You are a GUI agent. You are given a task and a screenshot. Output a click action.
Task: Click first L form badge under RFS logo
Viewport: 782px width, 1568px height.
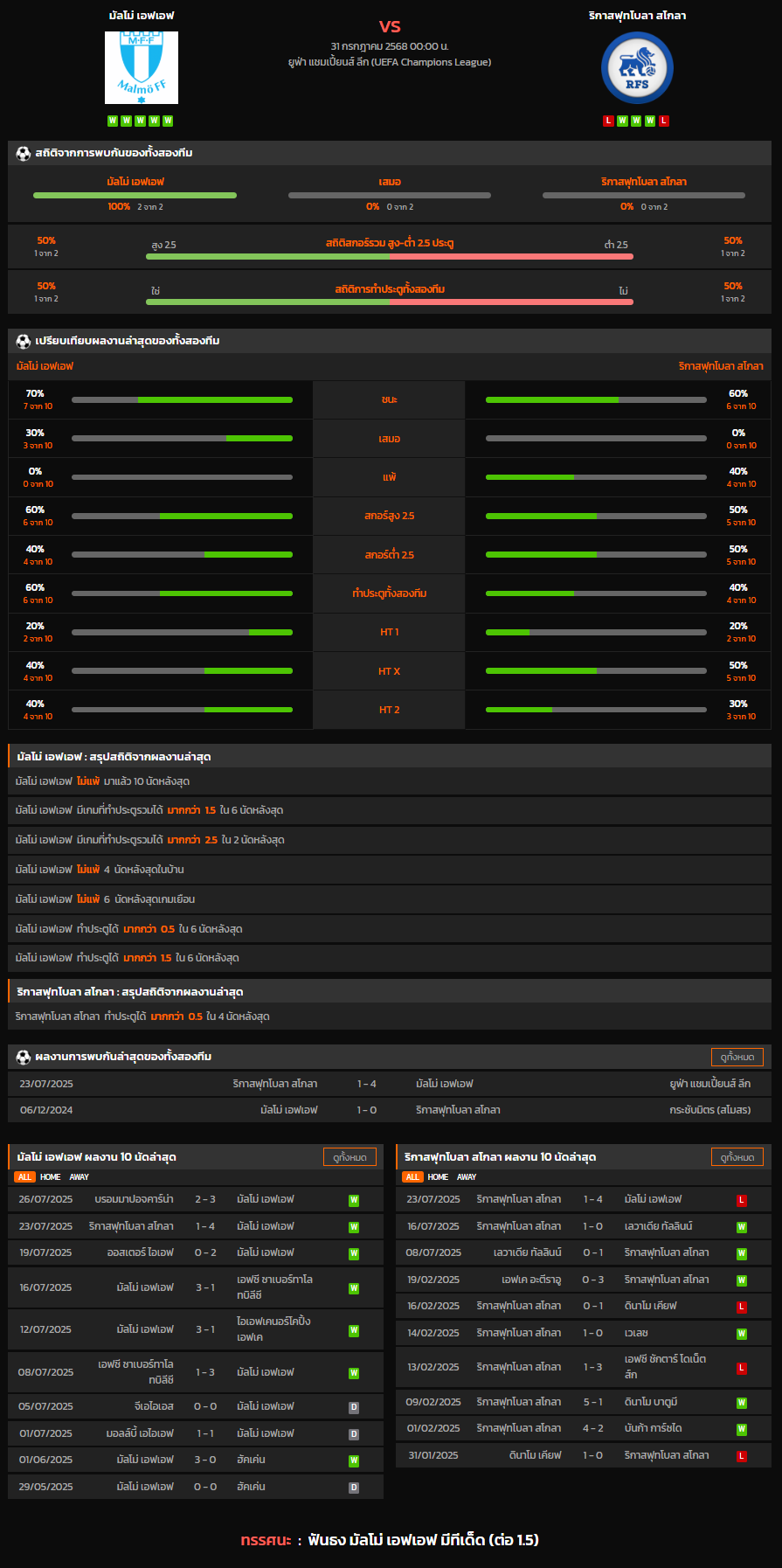608,121
